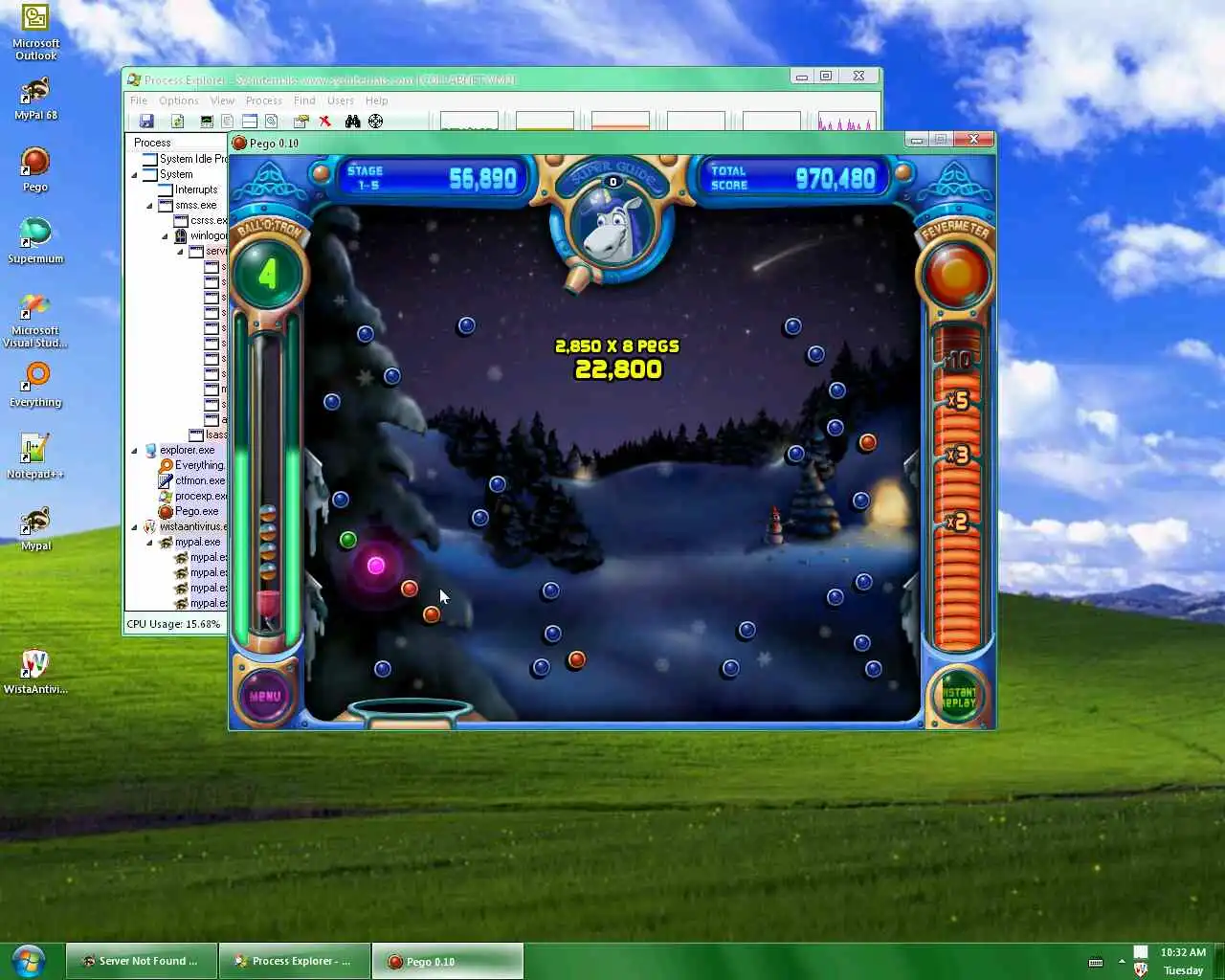Click the glowing purple peg
The height and width of the screenshot is (980, 1225).
pyautogui.click(x=376, y=566)
